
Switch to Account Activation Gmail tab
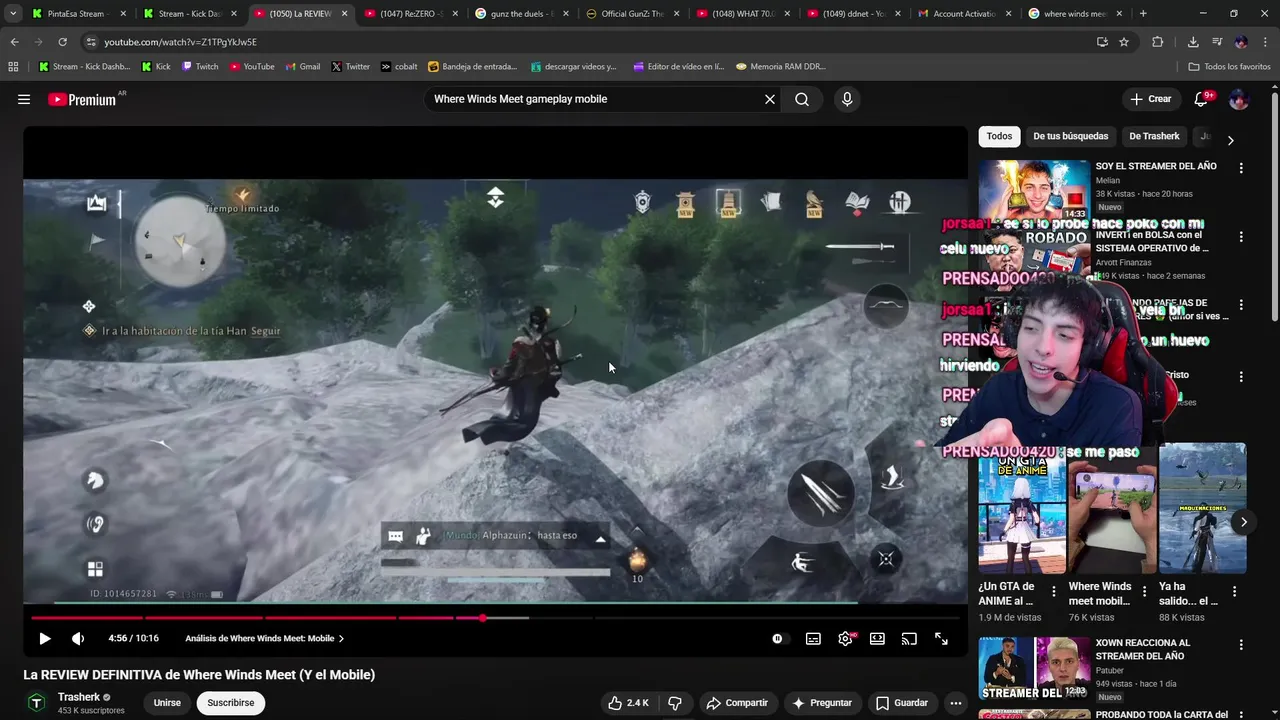pos(965,14)
